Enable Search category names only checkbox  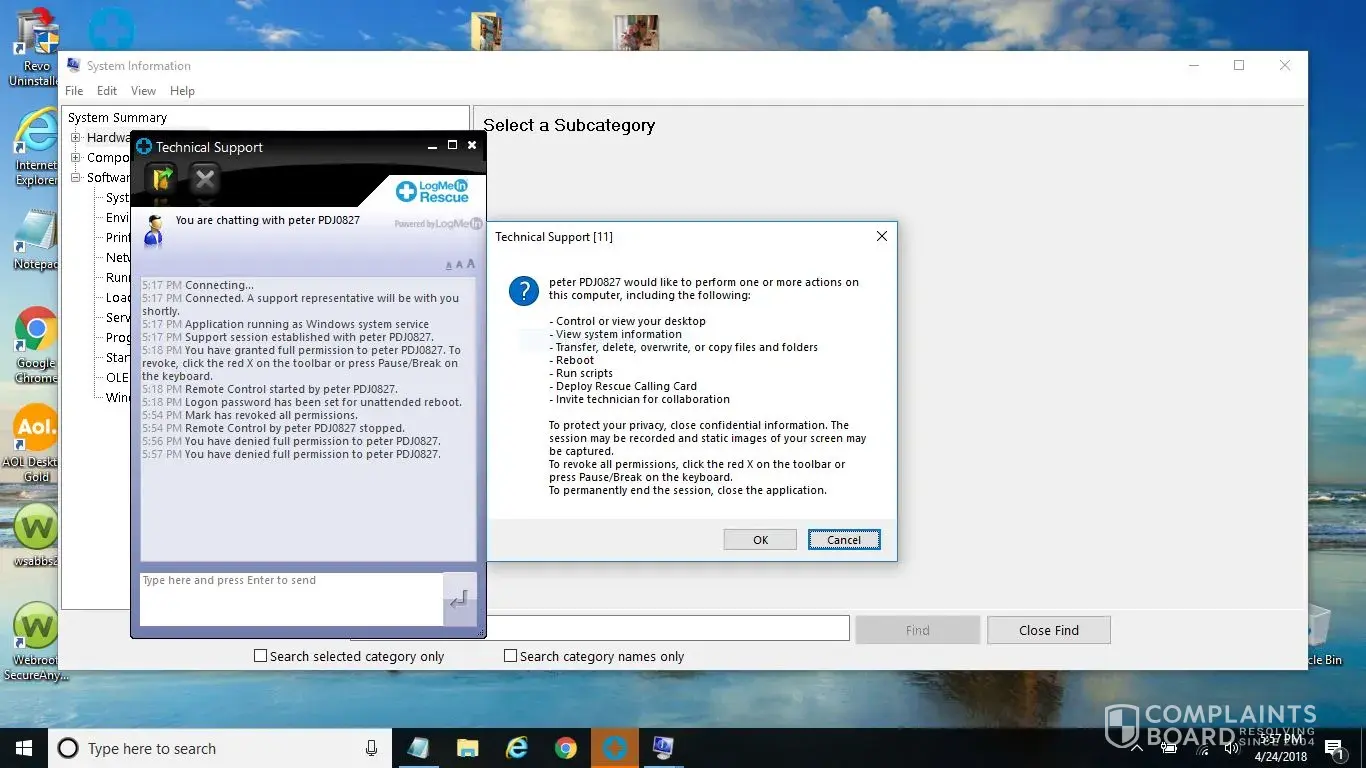click(x=511, y=656)
